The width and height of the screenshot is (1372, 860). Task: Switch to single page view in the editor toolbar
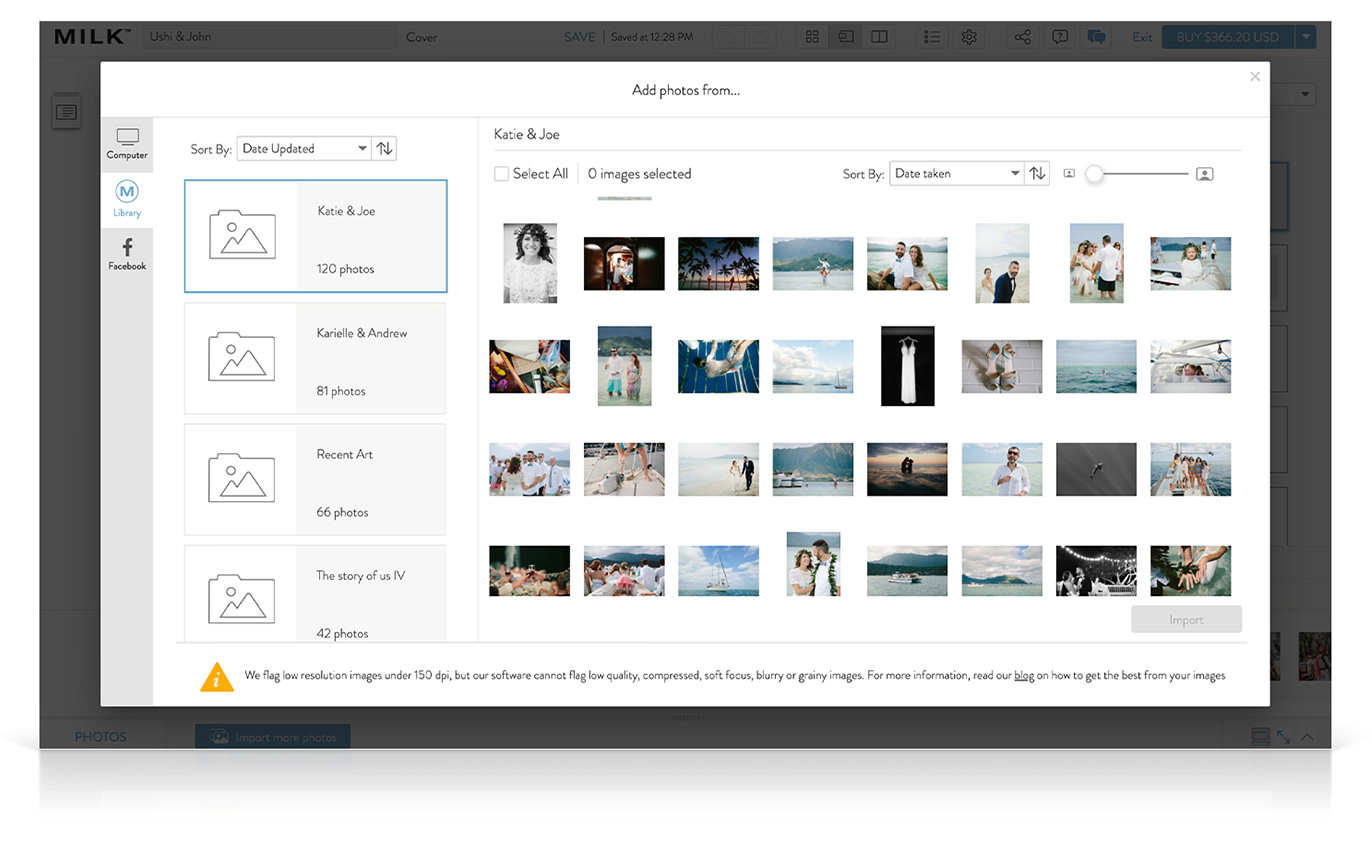point(846,37)
